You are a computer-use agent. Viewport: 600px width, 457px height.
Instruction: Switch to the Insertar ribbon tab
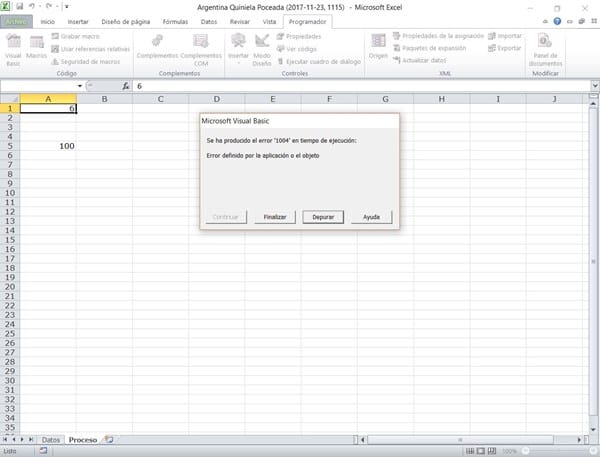78,22
